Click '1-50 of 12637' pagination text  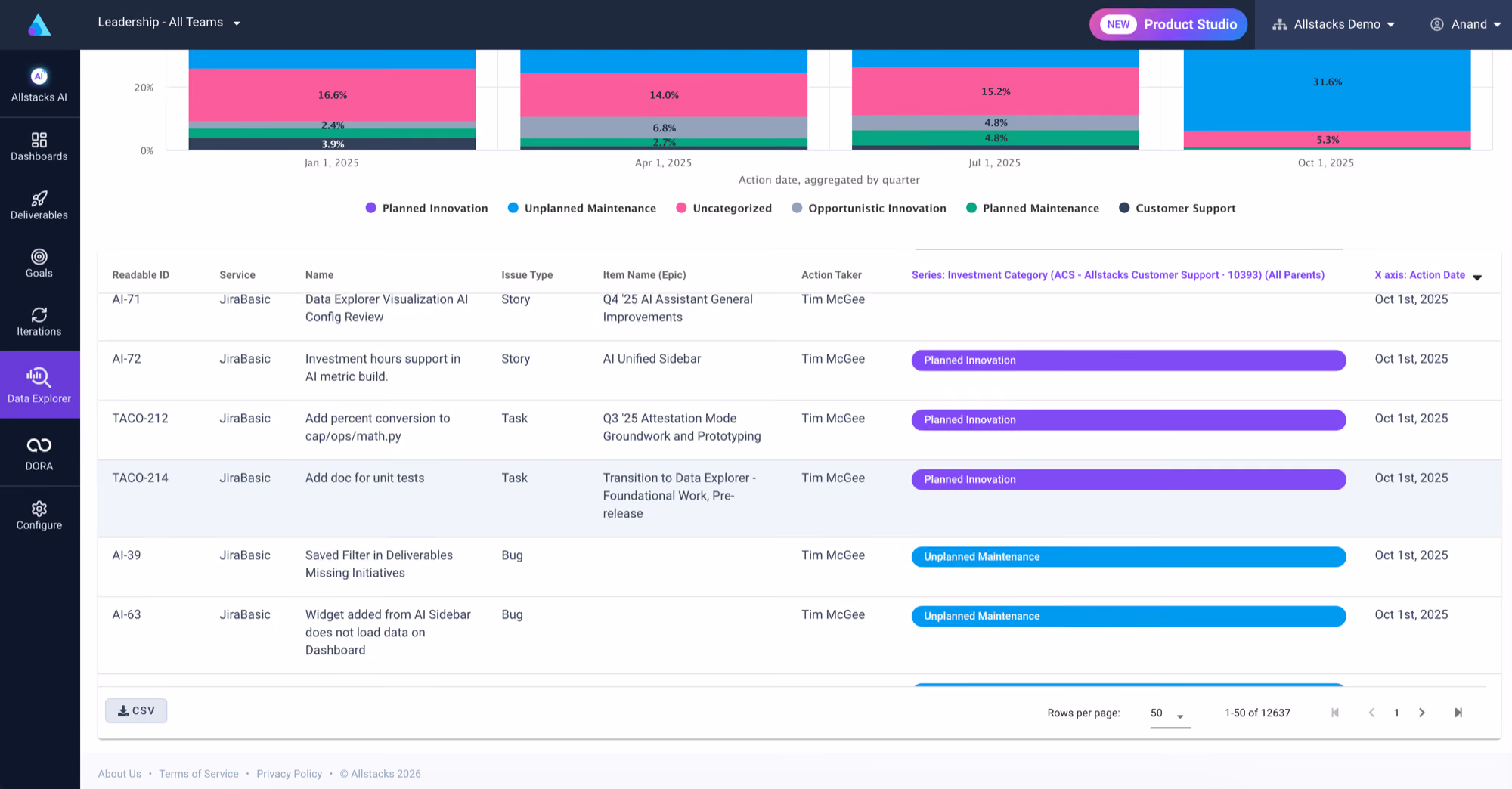point(1257,713)
